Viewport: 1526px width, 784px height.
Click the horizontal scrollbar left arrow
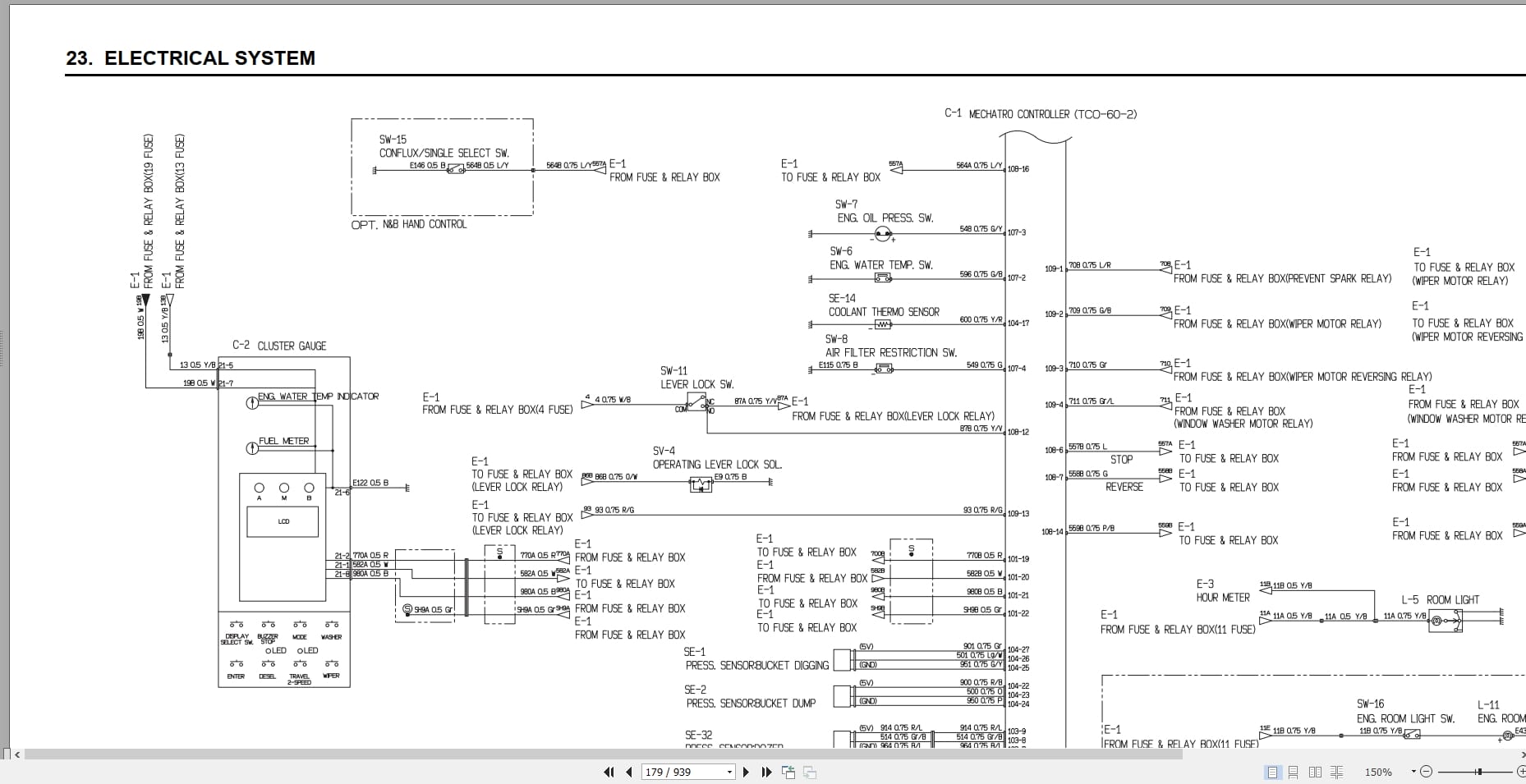[17, 754]
